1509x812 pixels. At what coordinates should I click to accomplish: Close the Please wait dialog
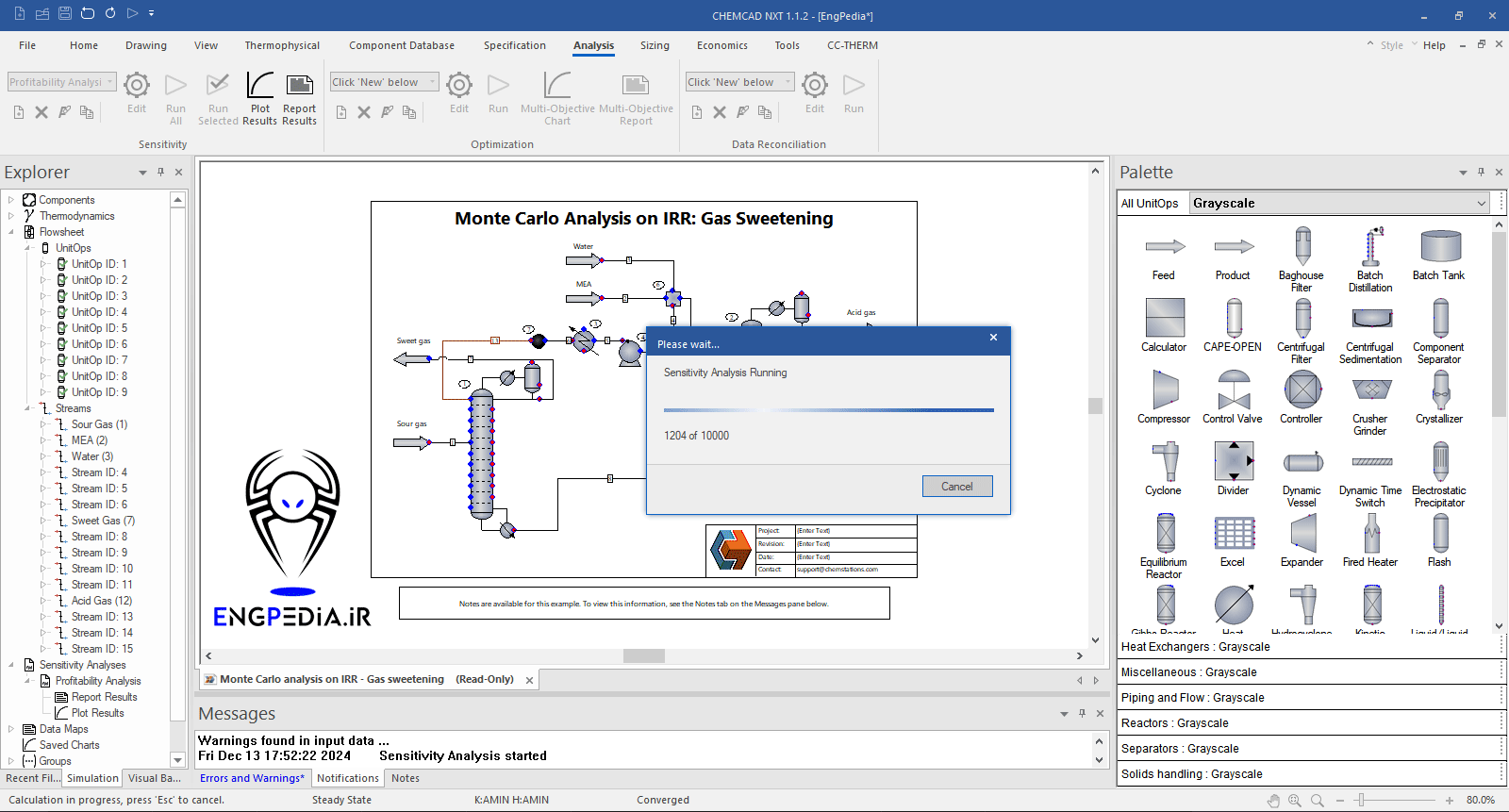993,338
